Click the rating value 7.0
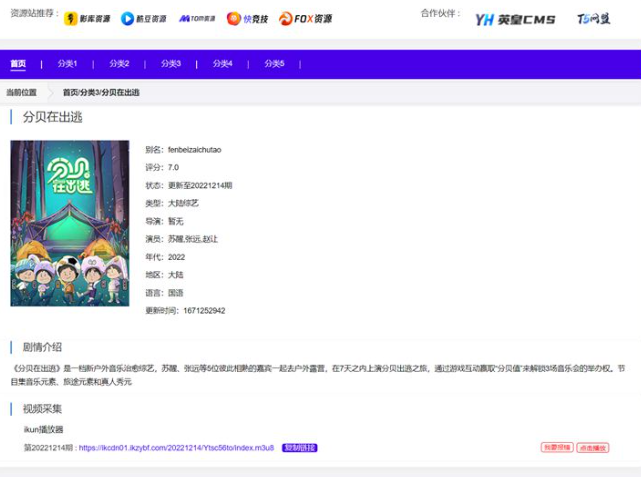The height and width of the screenshot is (477, 641). tap(173, 168)
